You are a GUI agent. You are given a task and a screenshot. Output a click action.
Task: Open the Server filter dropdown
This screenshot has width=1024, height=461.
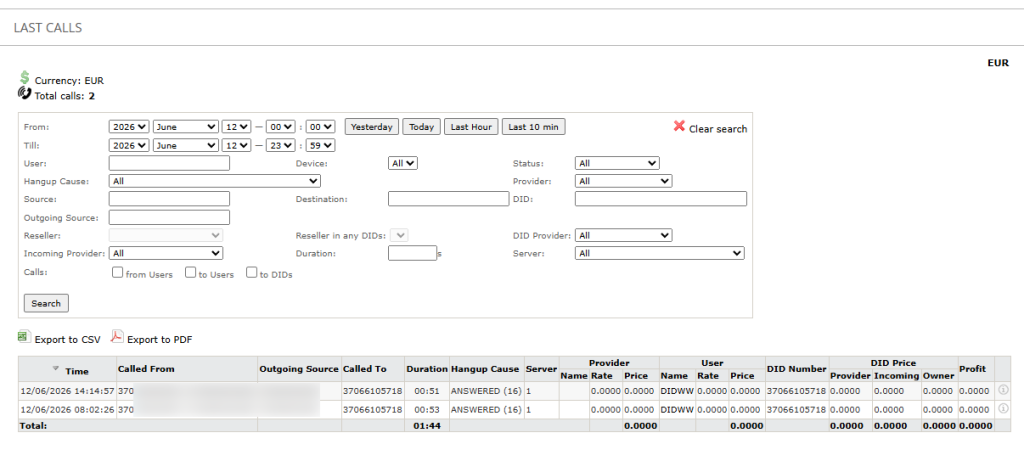coord(660,253)
